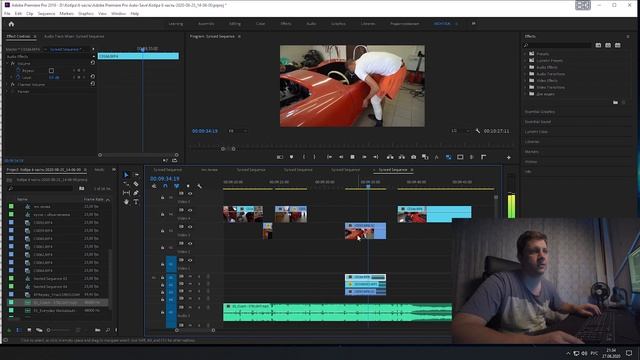The image size is (640, 360).
Task: Open the Essential Sound panel
Action: point(538,122)
